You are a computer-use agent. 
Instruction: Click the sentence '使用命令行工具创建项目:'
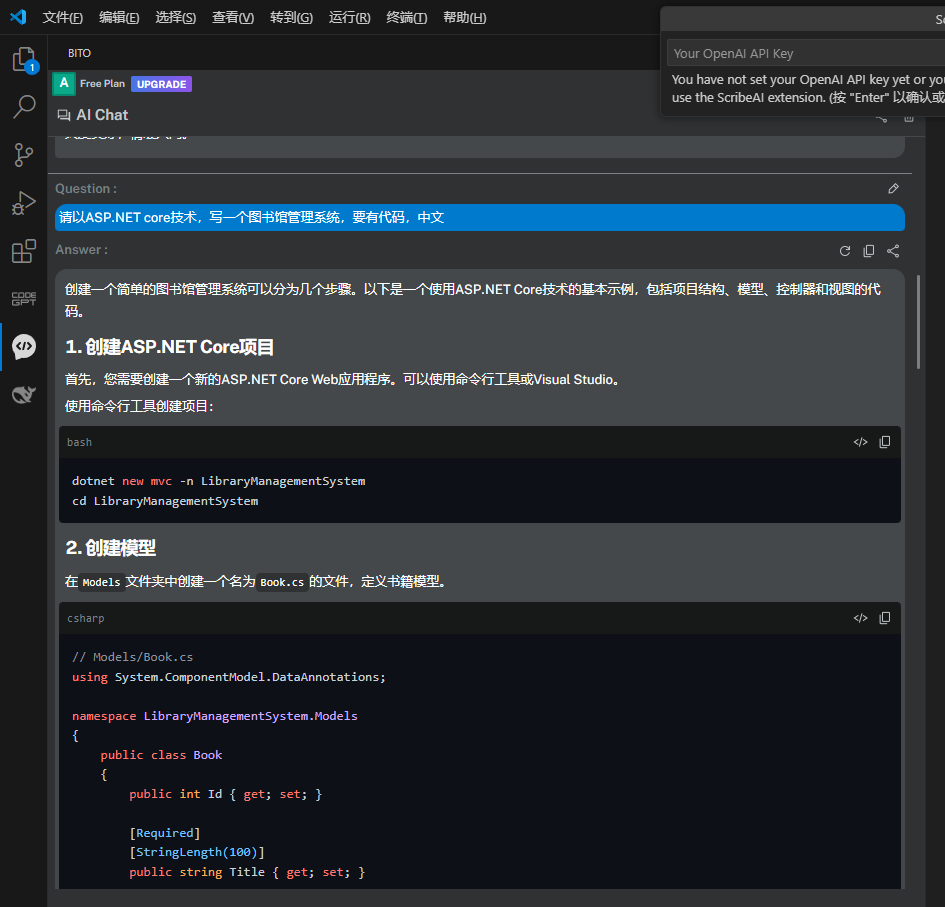pyautogui.click(x=139, y=406)
